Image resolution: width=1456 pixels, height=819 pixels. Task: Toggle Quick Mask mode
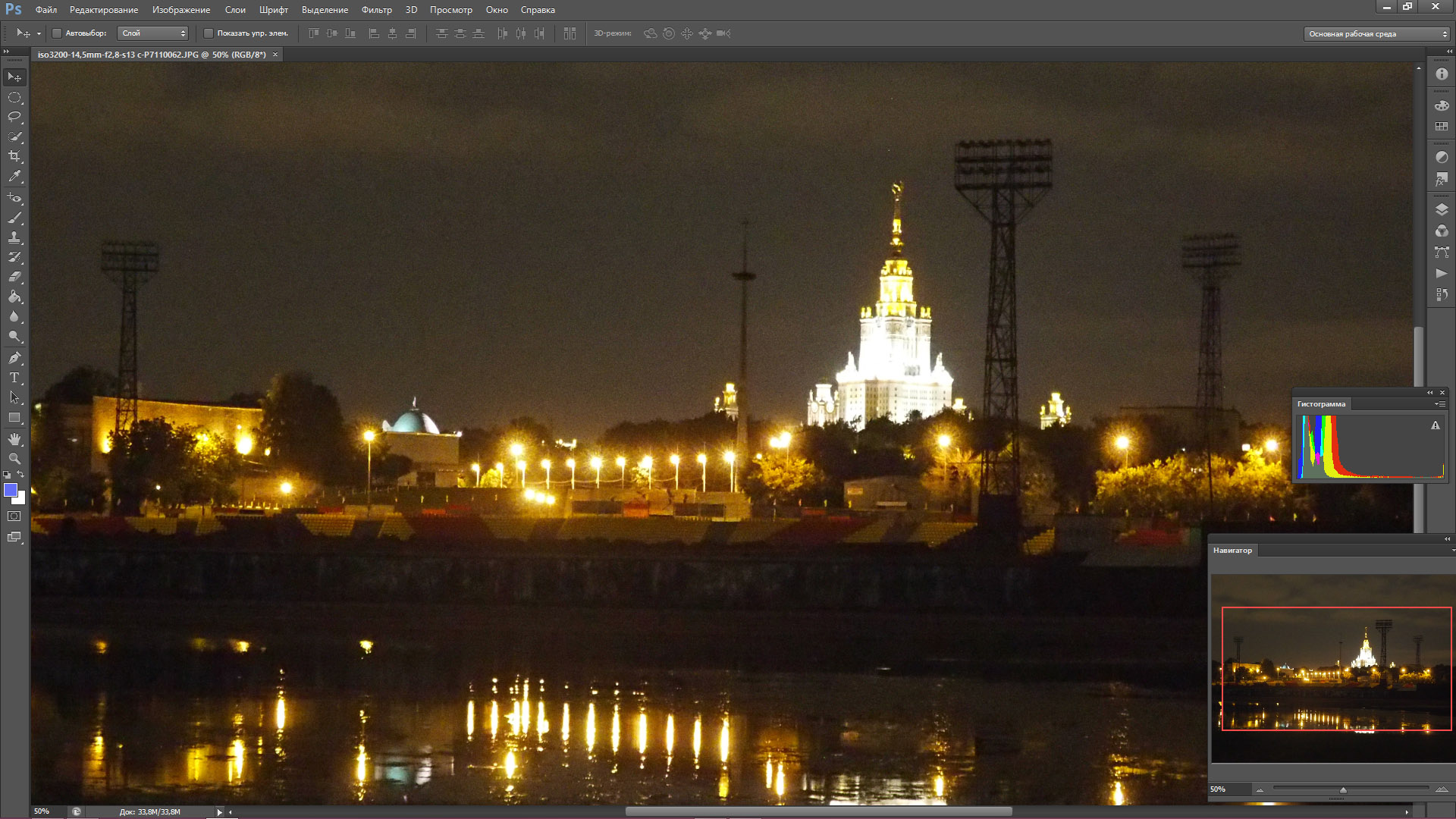tap(14, 516)
